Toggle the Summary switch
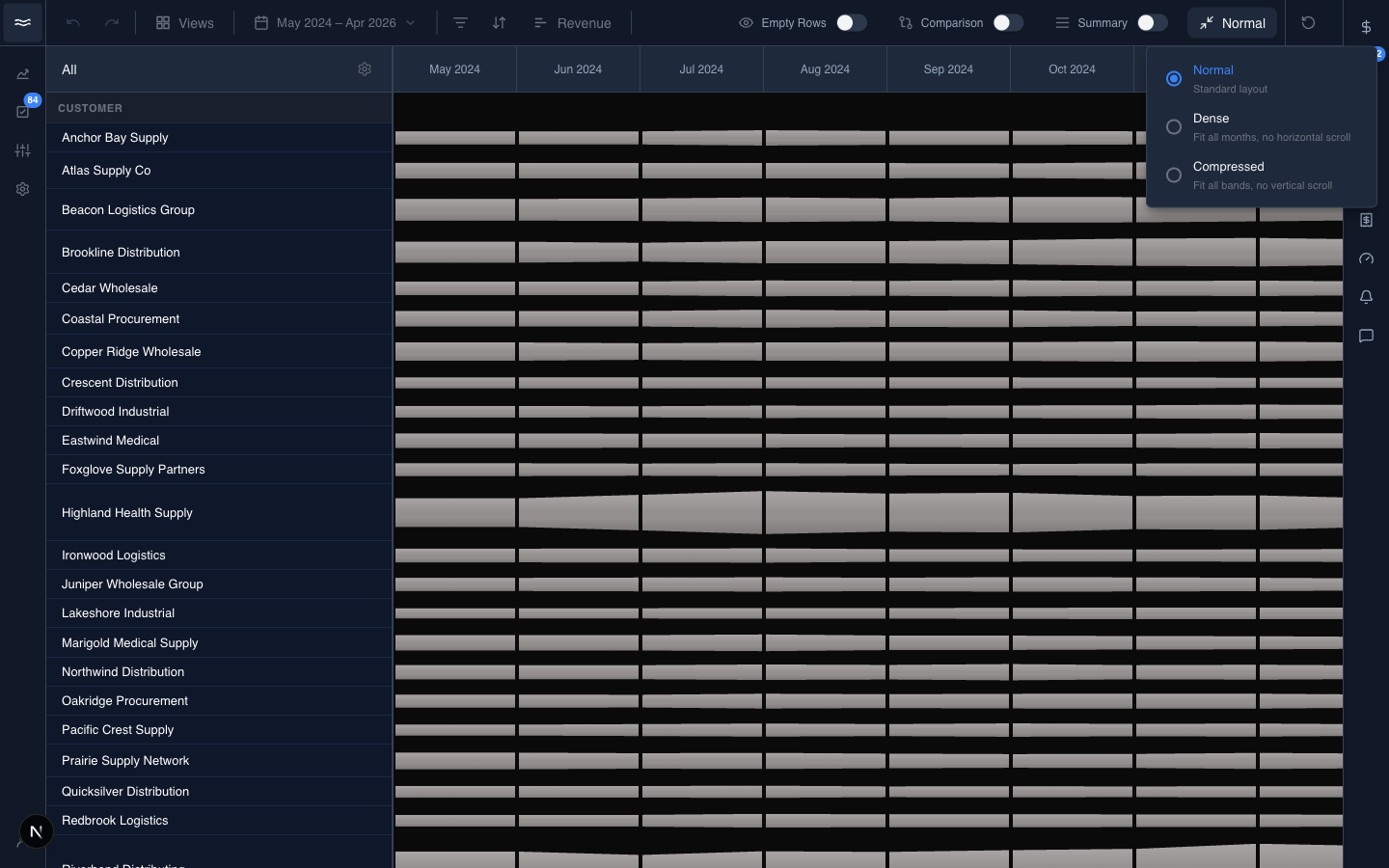Image resolution: width=1389 pixels, height=868 pixels. [1152, 22]
